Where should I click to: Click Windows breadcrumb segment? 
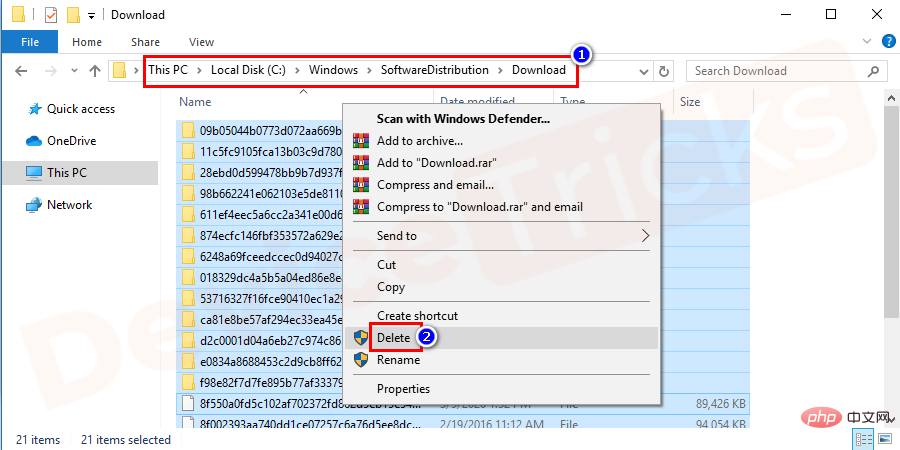(x=333, y=70)
